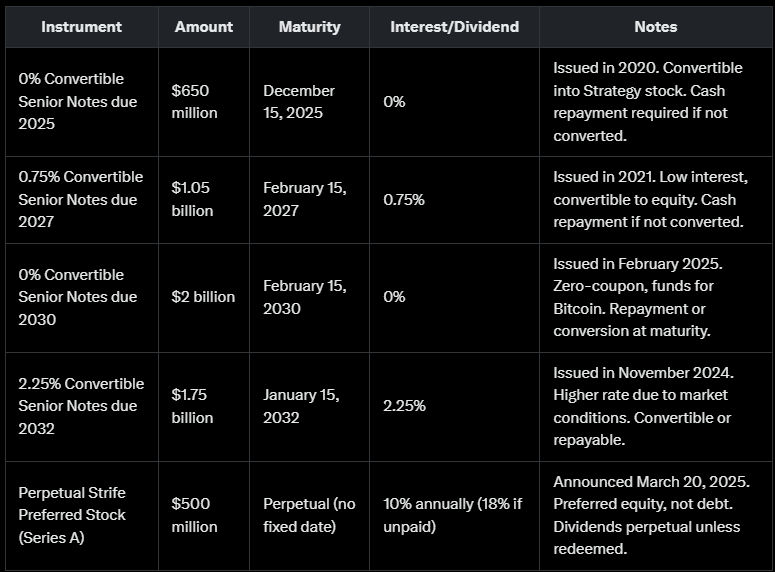Select the $650 million amount cell
This screenshot has height=572, width=775.
[x=194, y=102]
